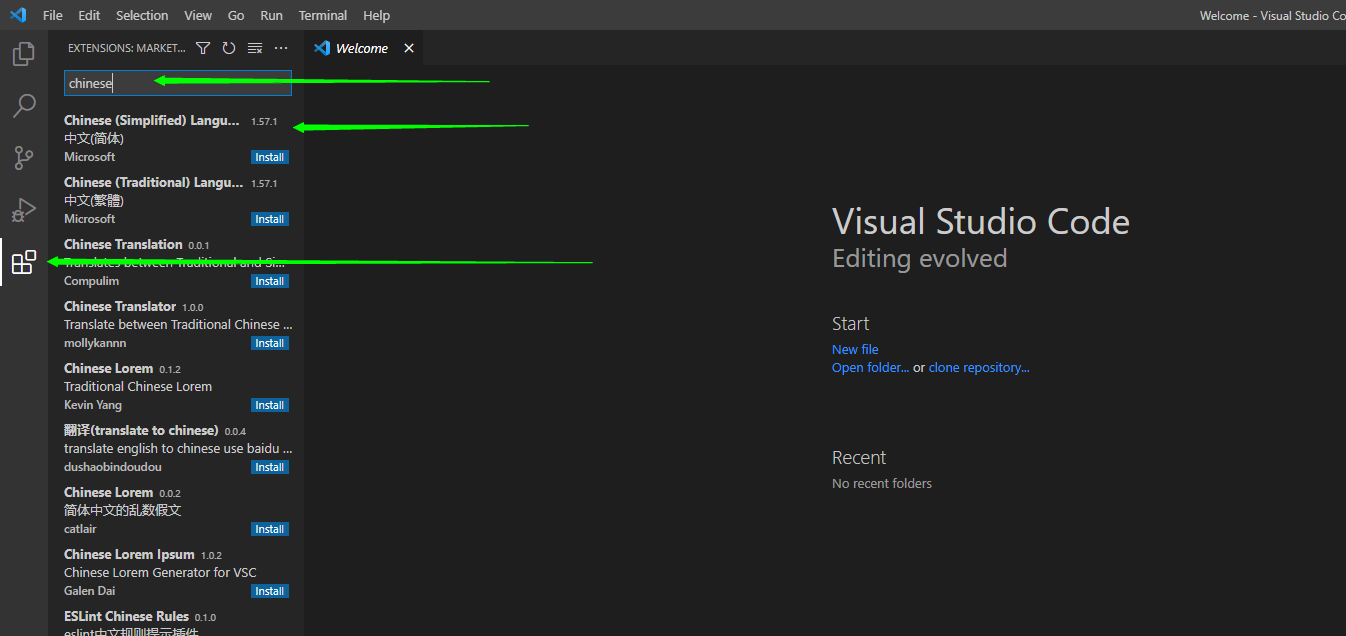
Task: Open the extensions panel more actions menu
Action: pyautogui.click(x=281, y=48)
